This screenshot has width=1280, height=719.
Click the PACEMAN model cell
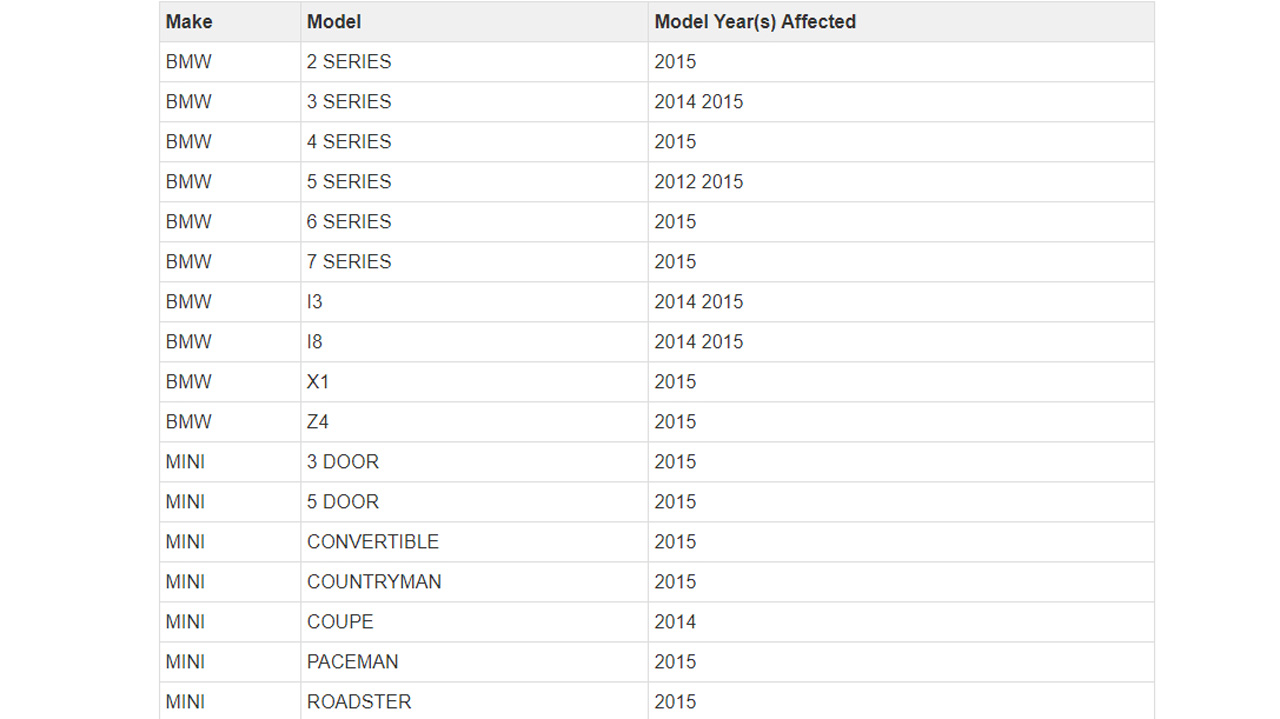pyautogui.click(x=353, y=662)
